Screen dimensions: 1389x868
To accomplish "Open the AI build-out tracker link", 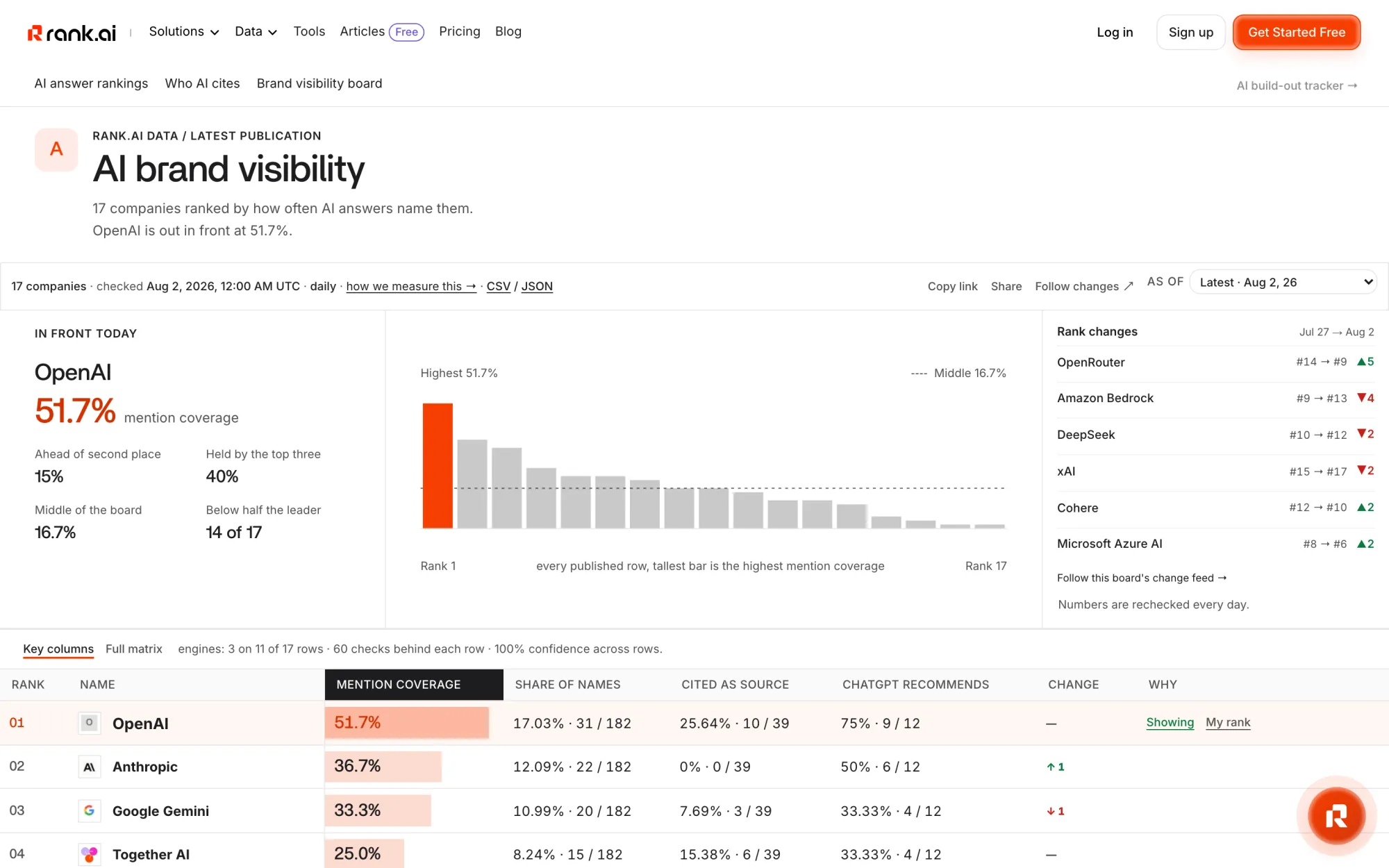I will tap(1297, 85).
